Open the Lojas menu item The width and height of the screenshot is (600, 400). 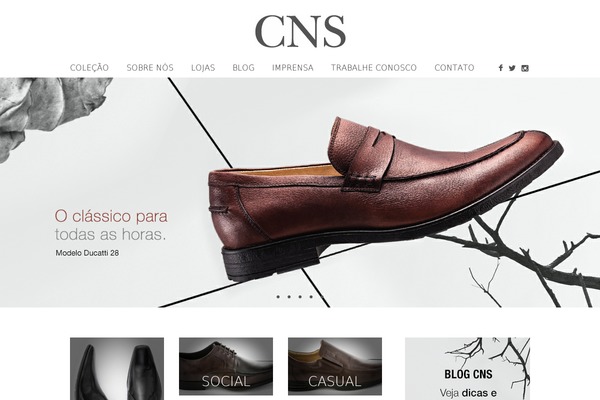click(x=203, y=68)
